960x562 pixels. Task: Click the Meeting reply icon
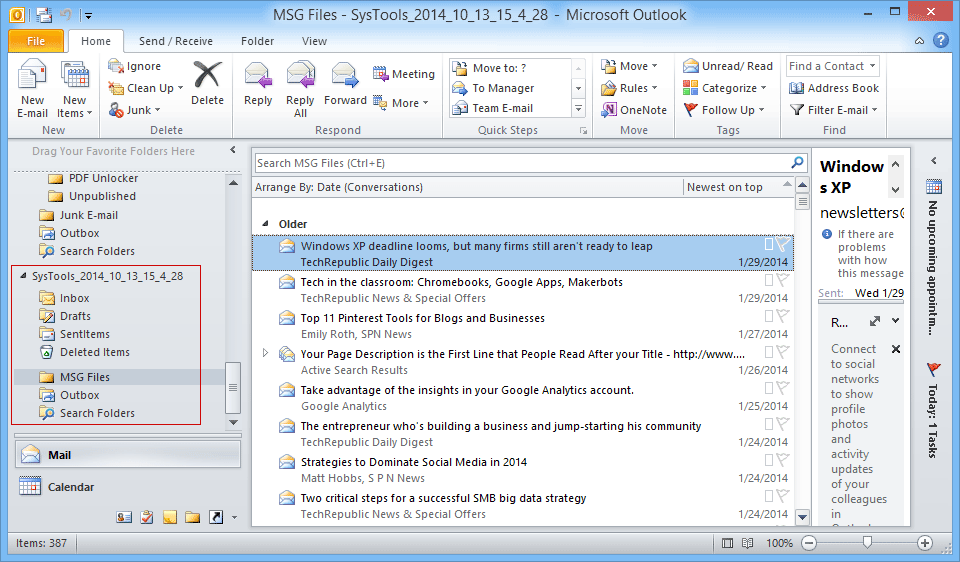point(380,73)
